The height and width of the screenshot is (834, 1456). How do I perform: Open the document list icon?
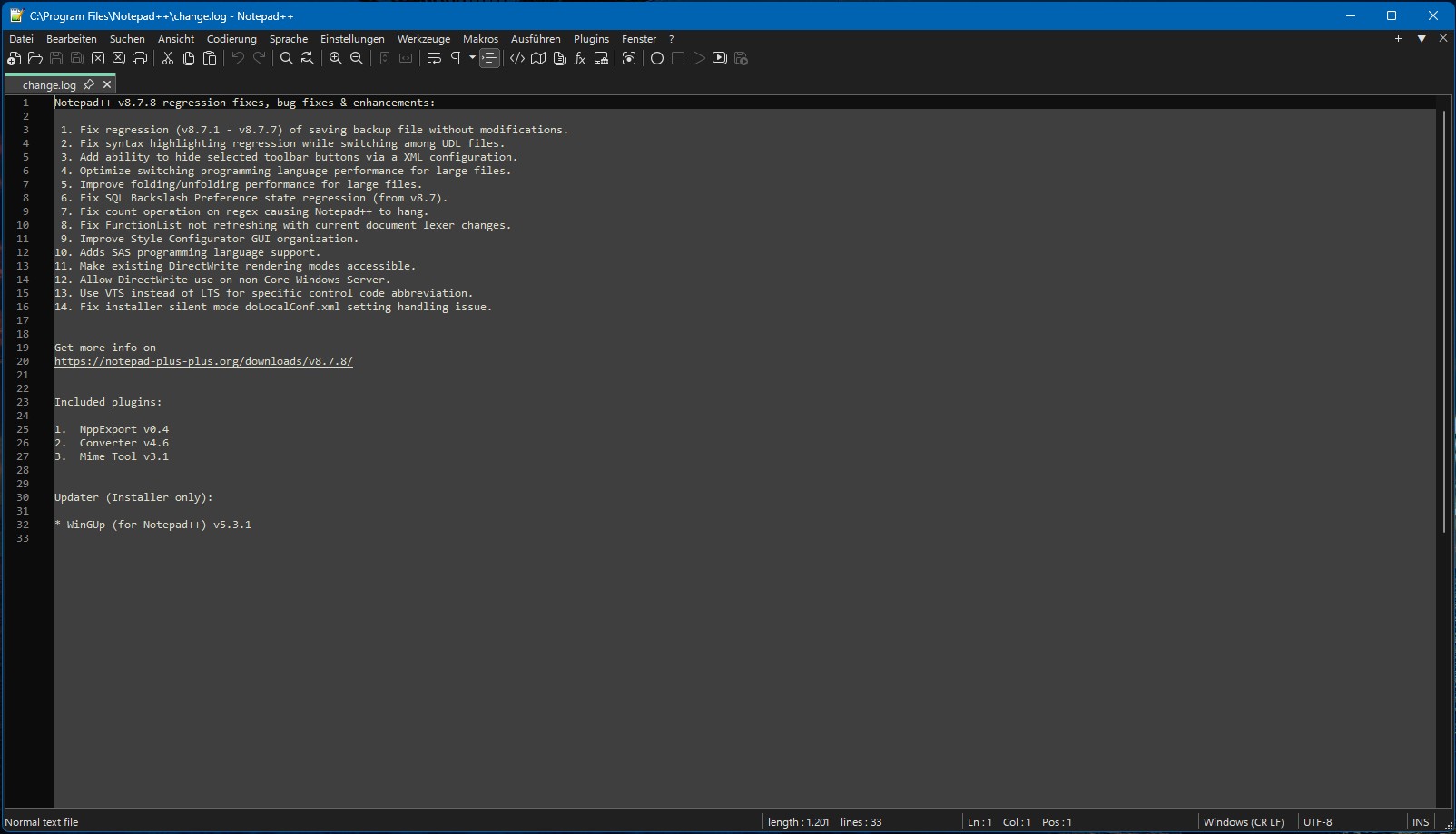point(559,58)
